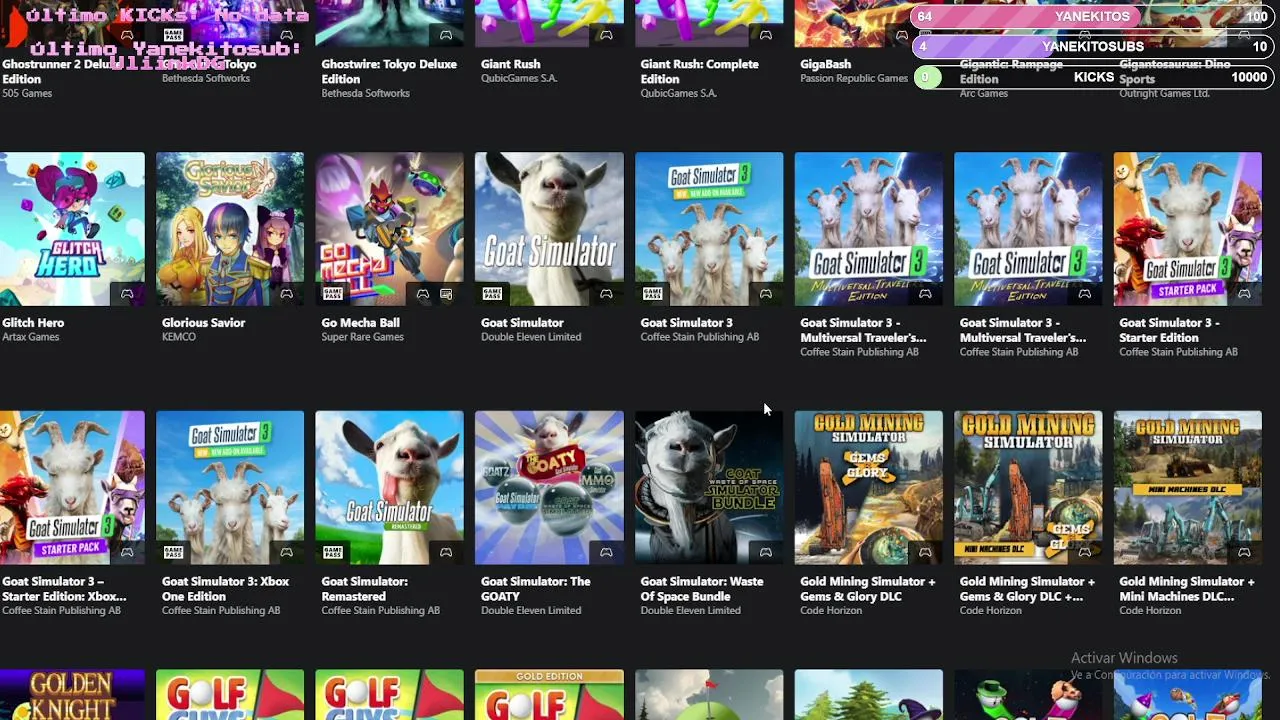This screenshot has width=1280, height=720.
Task: Click controller icon on Goat Simulator 3: Xbox One Edition
Action: coord(286,552)
